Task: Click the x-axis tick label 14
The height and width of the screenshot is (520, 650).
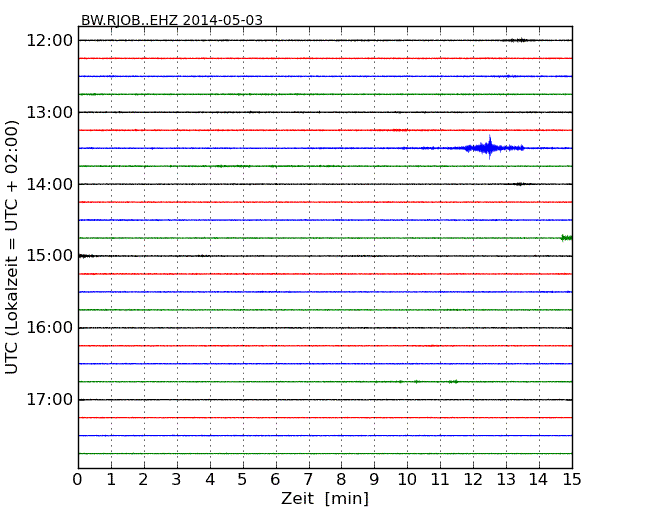Action: point(538,479)
